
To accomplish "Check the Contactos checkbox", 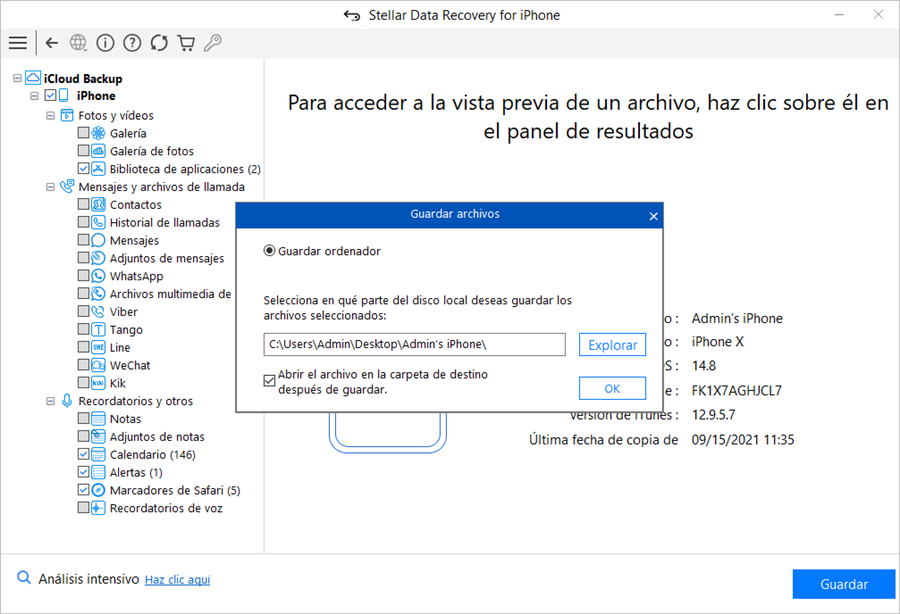I will click(83, 204).
